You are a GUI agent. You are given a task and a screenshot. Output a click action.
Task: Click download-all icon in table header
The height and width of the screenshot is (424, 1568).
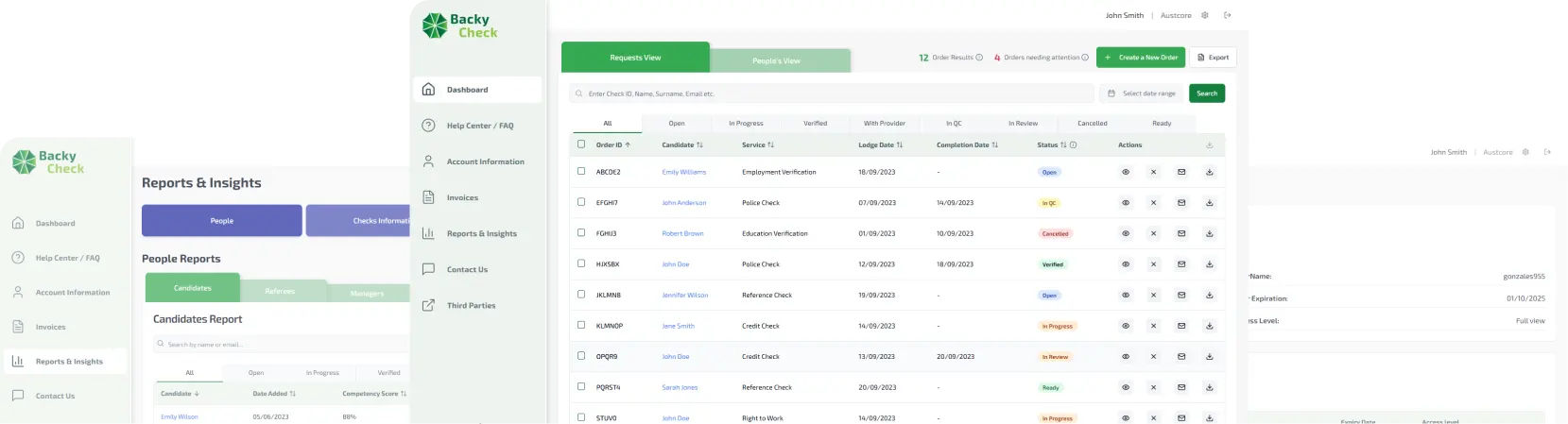tap(1209, 145)
